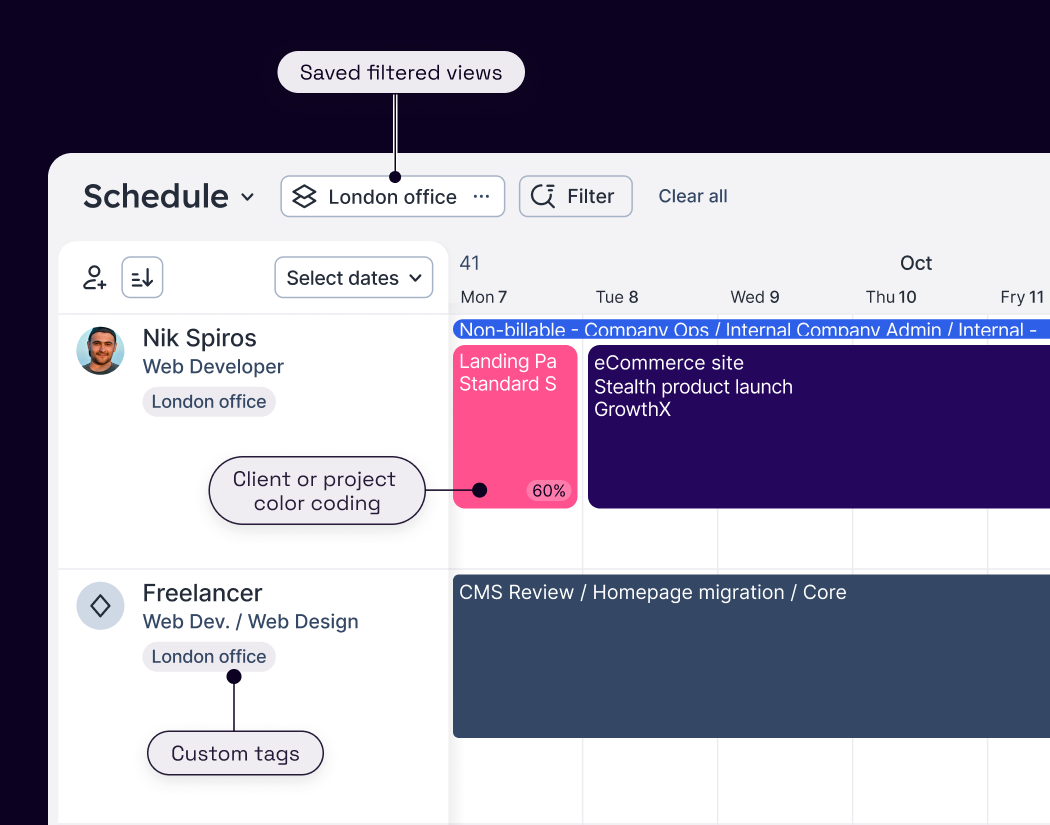Screen dimensions: 1050x825
Task: Select the Oct month header
Action: pyautogui.click(x=915, y=263)
